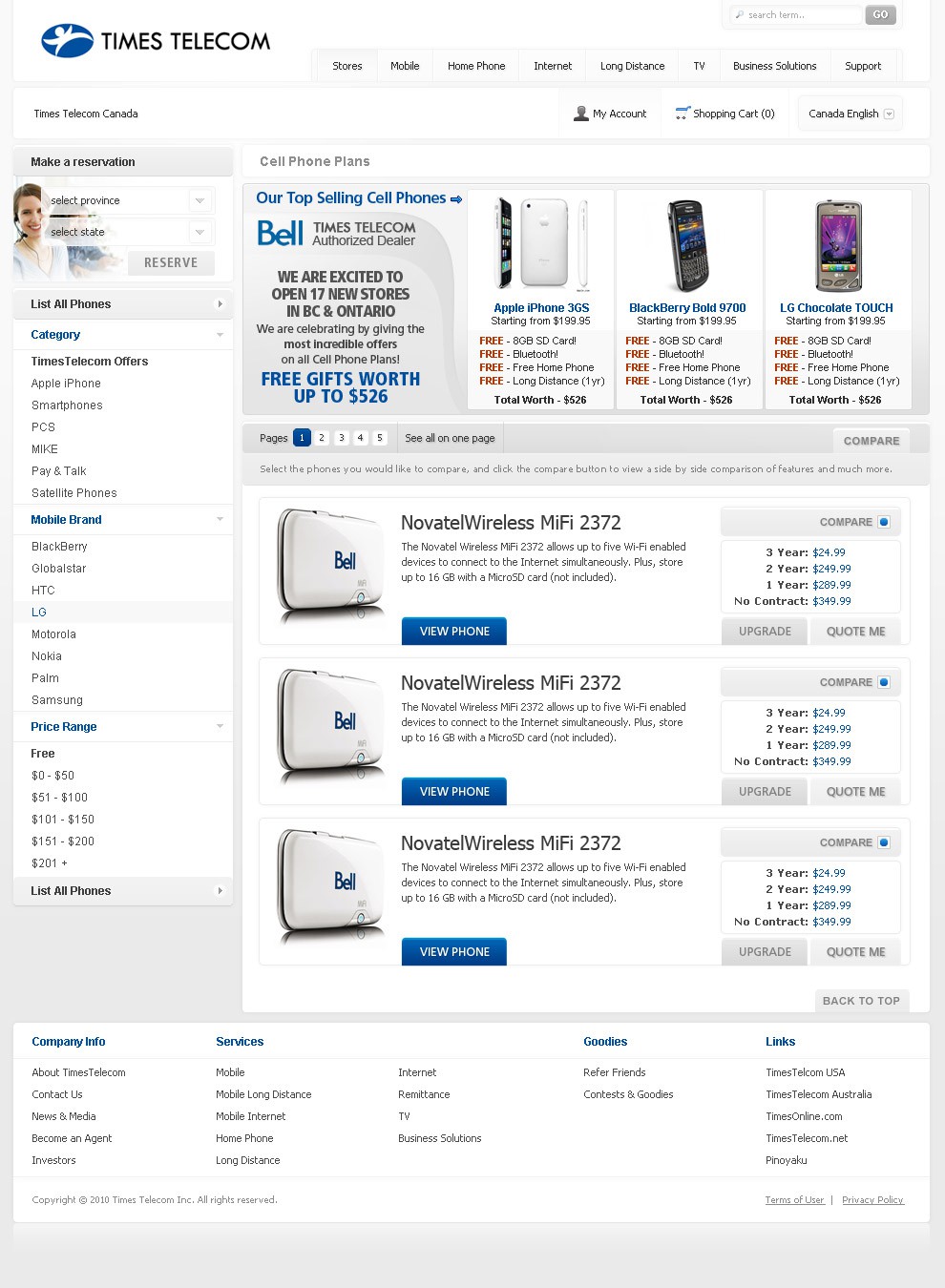Open the select province dropdown
The height and width of the screenshot is (1288, 945).
[128, 200]
